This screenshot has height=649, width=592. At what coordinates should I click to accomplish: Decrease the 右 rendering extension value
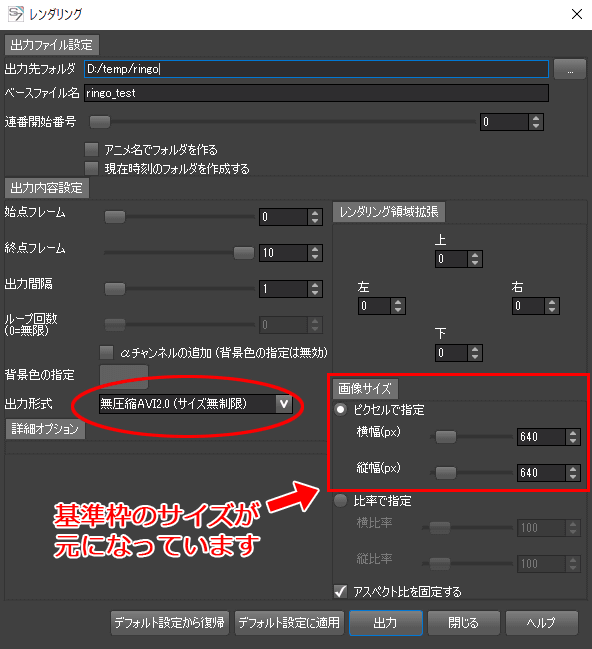click(552, 310)
